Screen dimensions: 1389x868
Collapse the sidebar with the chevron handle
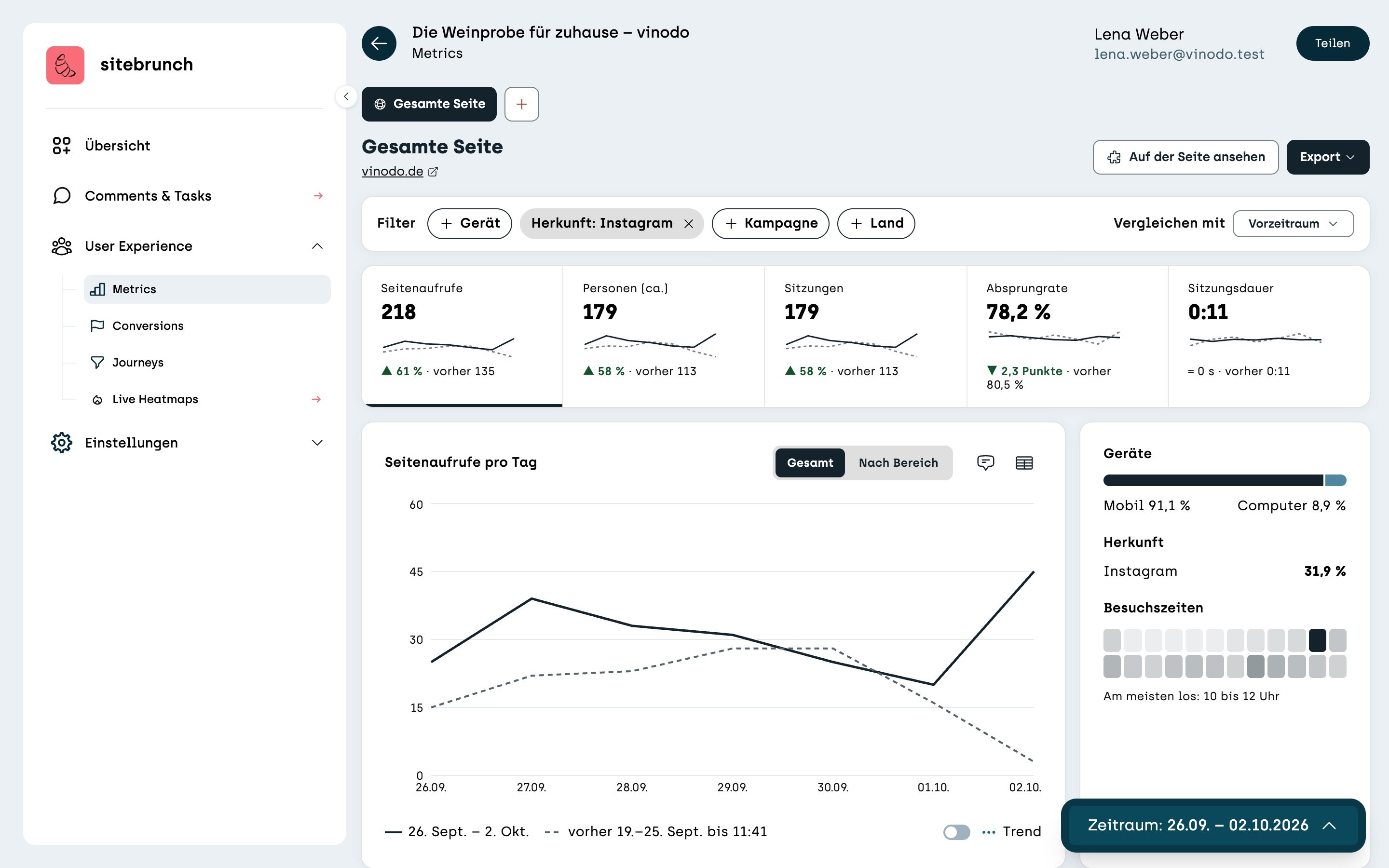[x=346, y=96]
